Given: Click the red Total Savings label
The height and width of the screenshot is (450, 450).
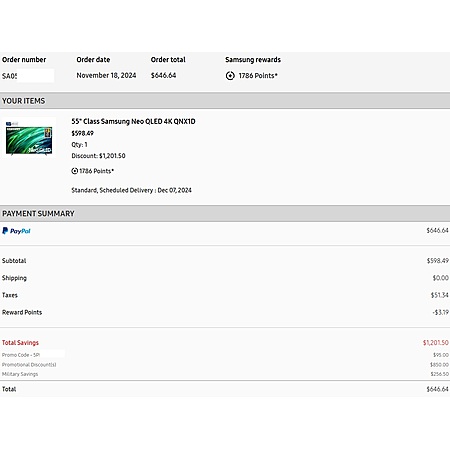Looking at the screenshot, I should tap(20, 343).
